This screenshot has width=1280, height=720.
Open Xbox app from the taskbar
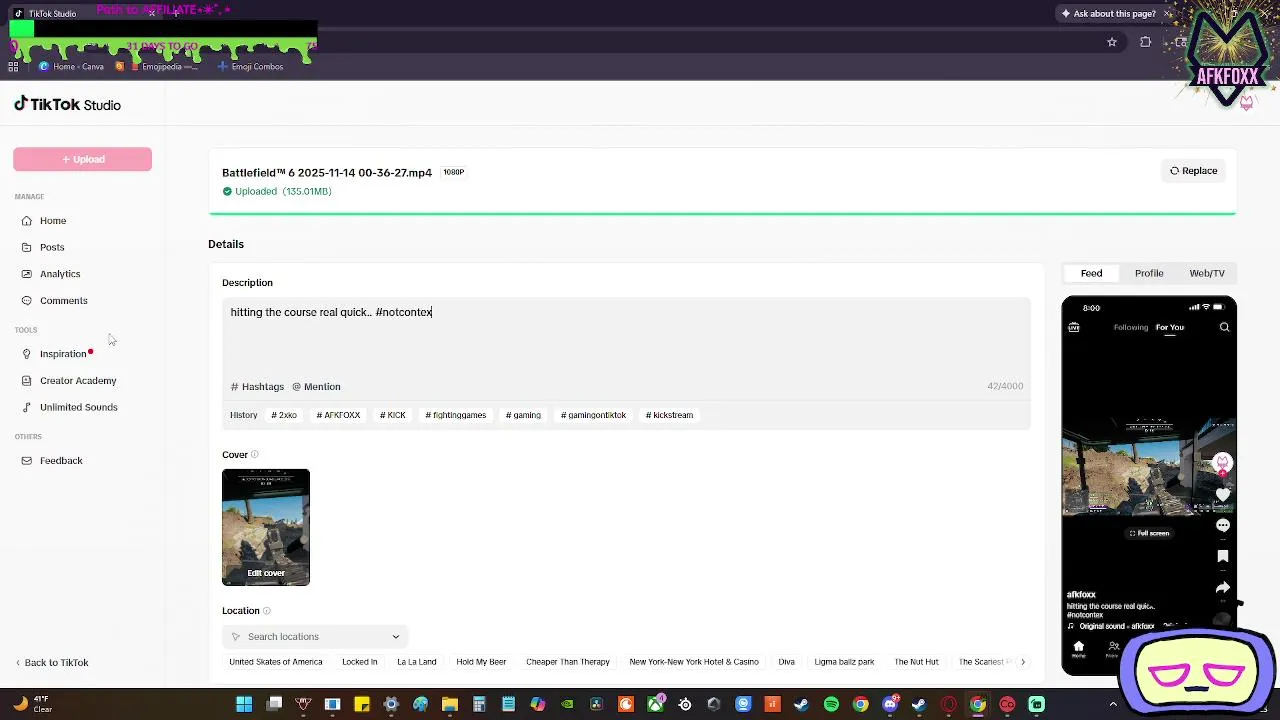[655, 704]
